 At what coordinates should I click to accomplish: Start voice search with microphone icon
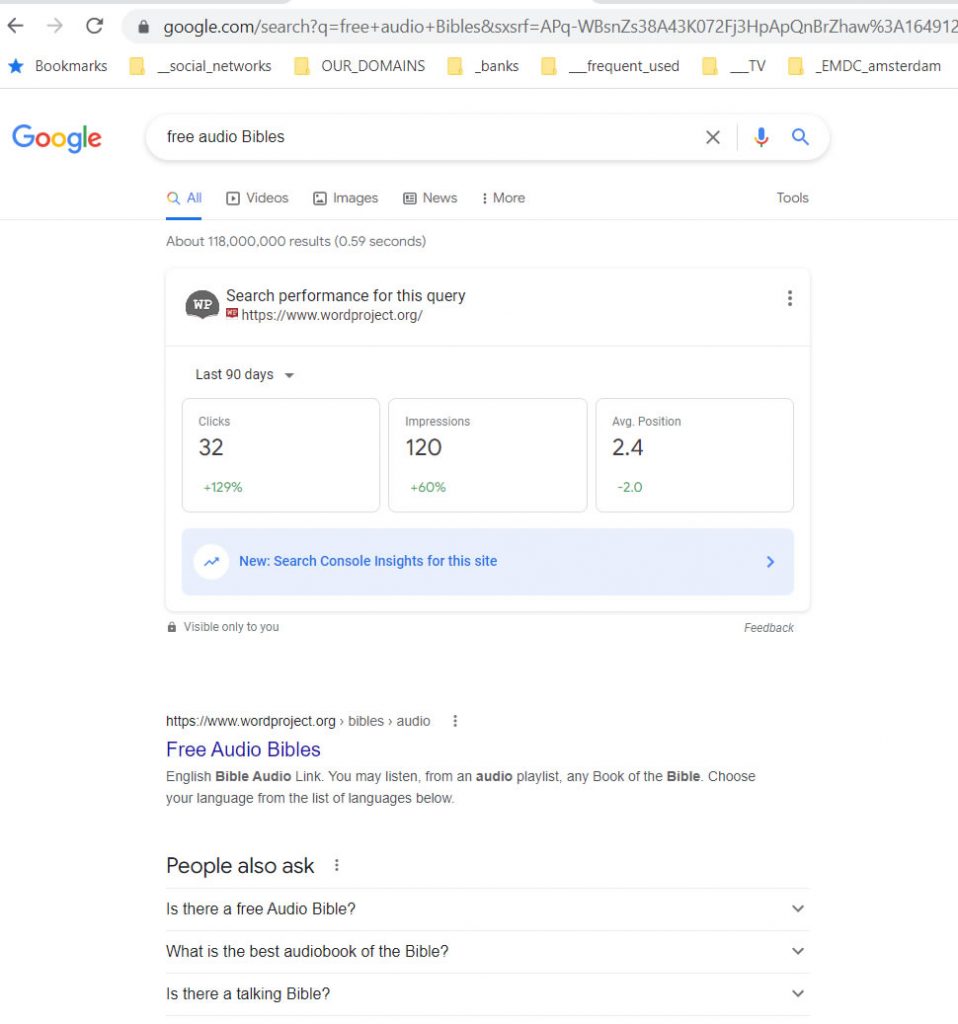[761, 137]
